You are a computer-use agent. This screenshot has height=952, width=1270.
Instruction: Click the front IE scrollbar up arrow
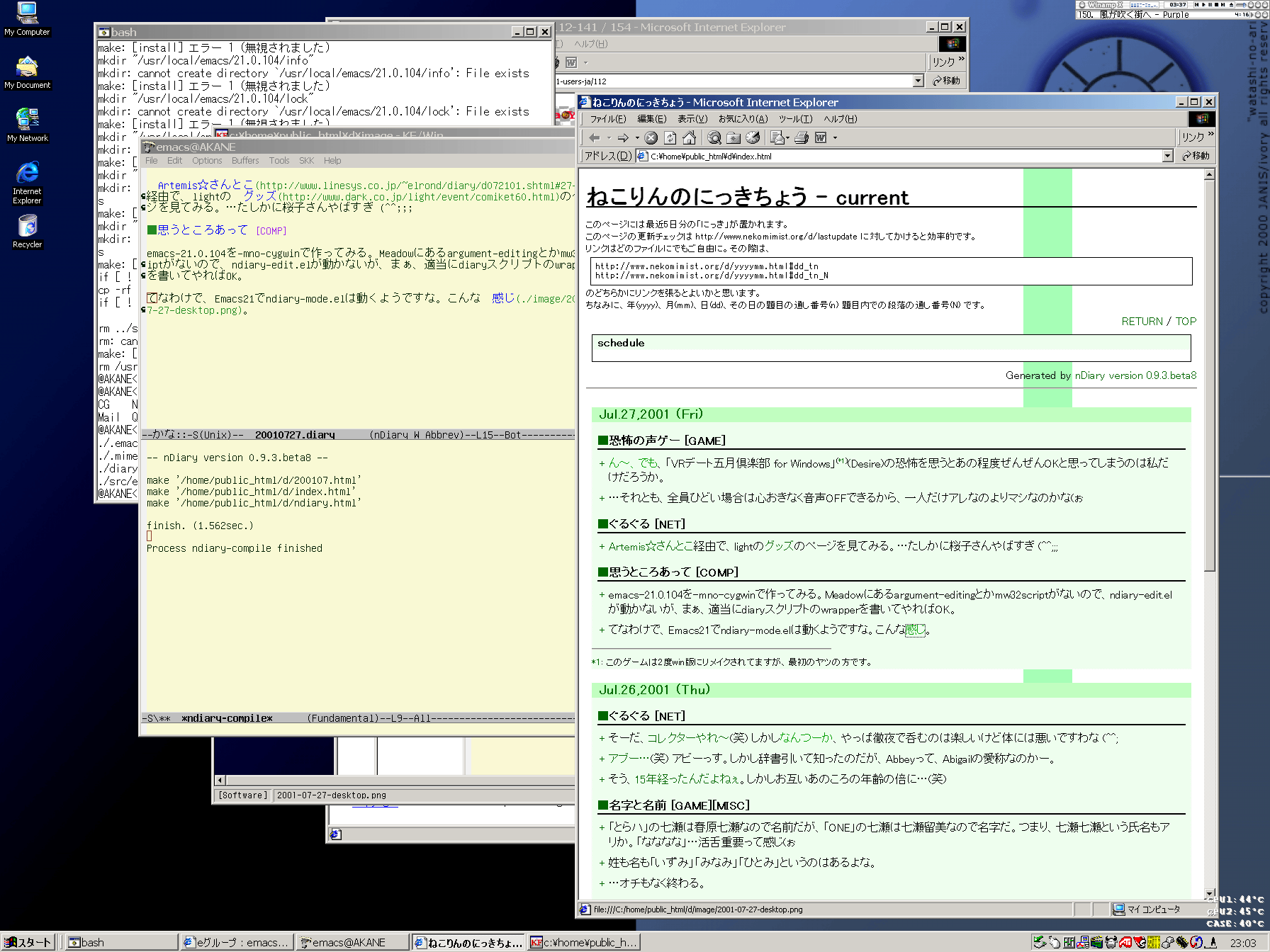pyautogui.click(x=1210, y=174)
